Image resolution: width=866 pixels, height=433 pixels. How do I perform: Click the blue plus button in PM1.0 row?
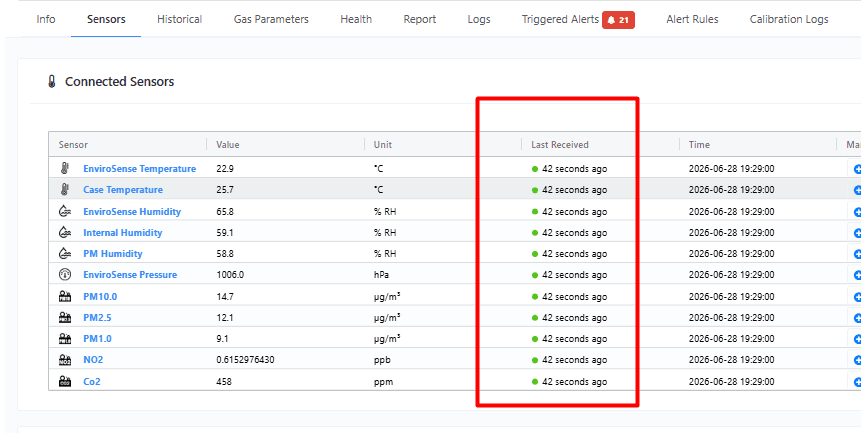pyautogui.click(x=856, y=339)
